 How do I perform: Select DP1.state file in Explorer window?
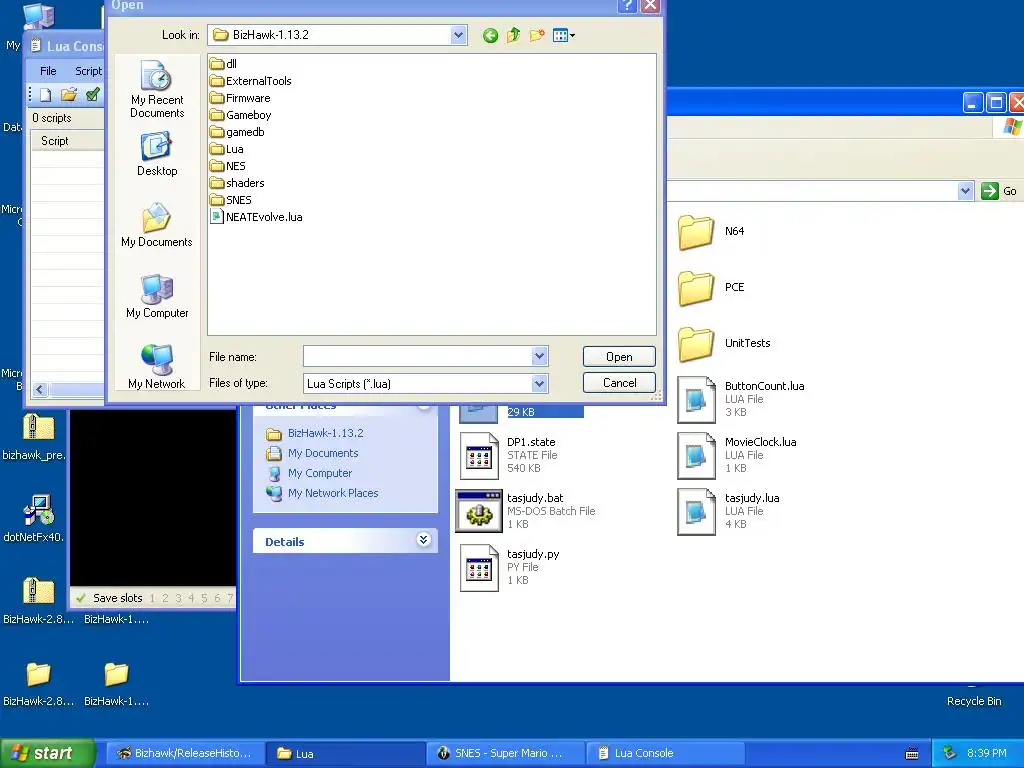pyautogui.click(x=508, y=455)
